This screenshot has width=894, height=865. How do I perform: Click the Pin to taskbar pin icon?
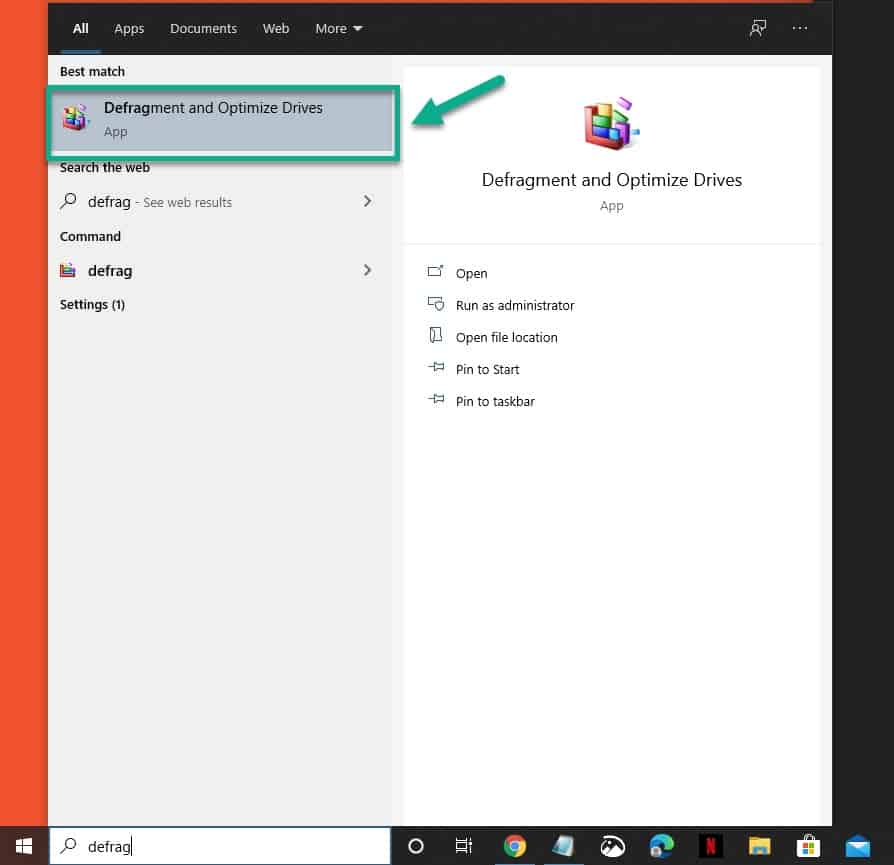436,399
